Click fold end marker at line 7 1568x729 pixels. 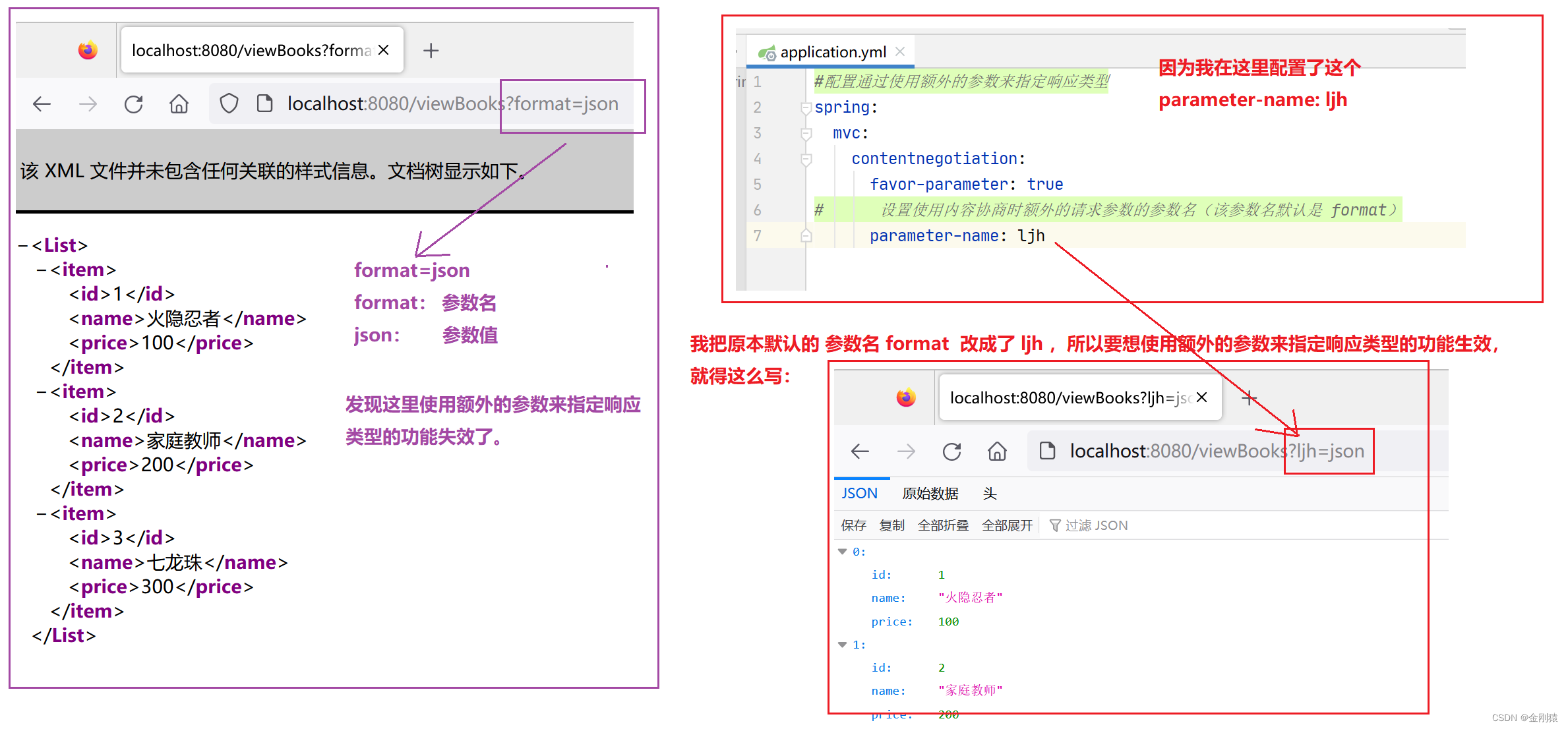(805, 236)
